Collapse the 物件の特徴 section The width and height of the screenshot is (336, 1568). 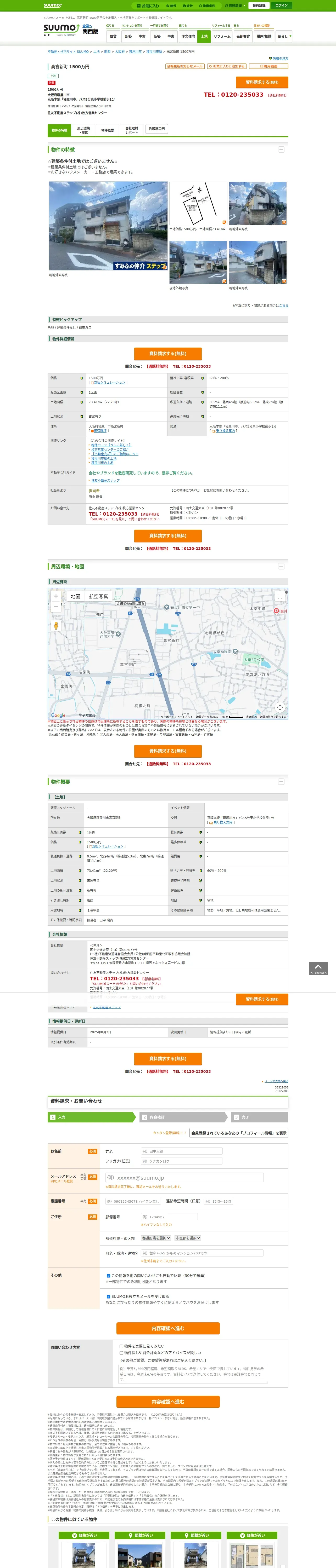coord(281,149)
